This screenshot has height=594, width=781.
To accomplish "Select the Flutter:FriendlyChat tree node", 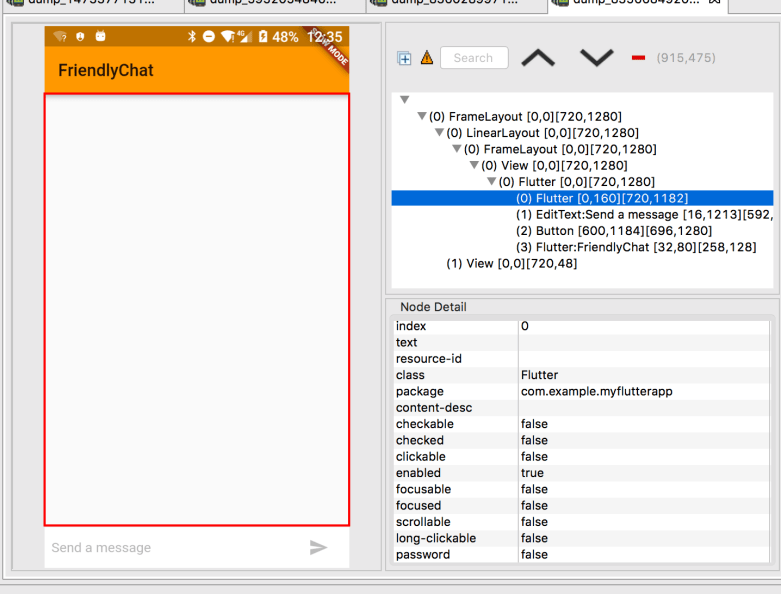I will coord(636,247).
